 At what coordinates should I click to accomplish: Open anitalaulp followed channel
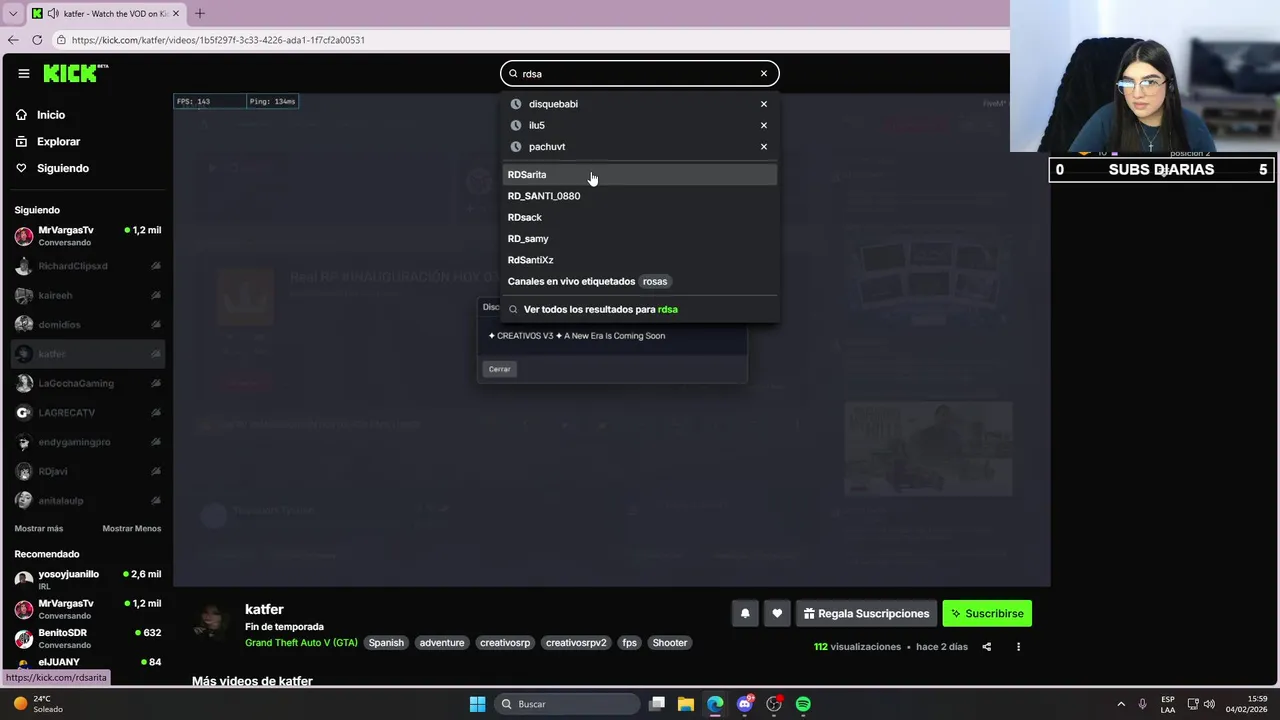[88, 500]
